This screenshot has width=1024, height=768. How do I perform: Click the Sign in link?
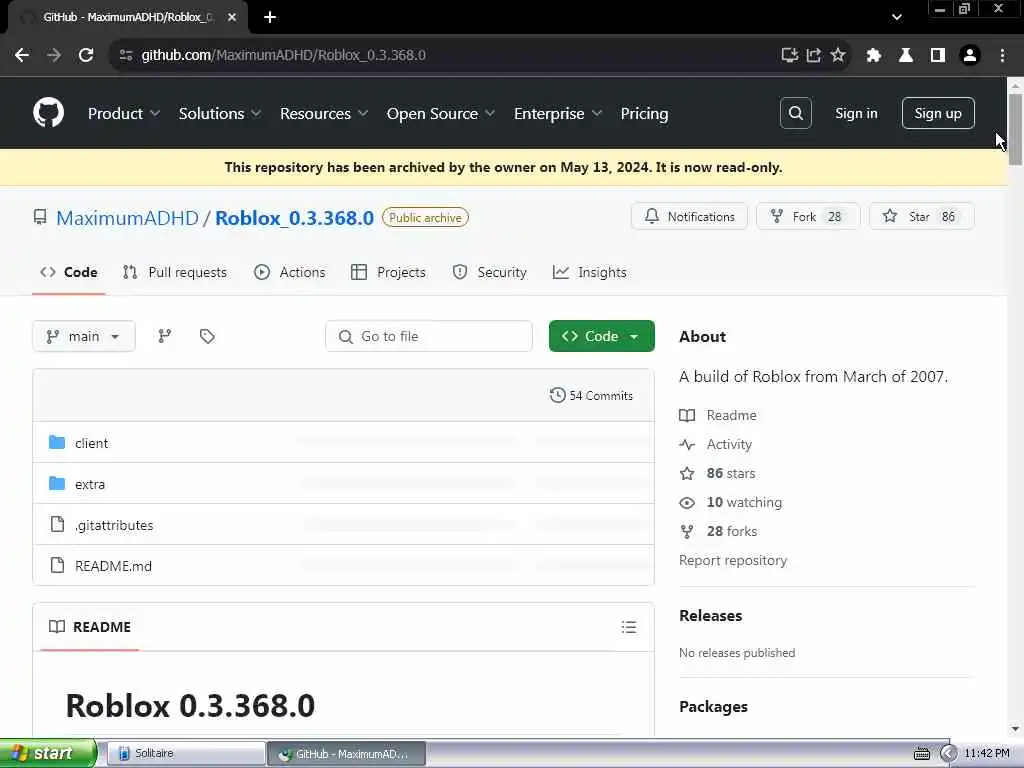click(856, 113)
